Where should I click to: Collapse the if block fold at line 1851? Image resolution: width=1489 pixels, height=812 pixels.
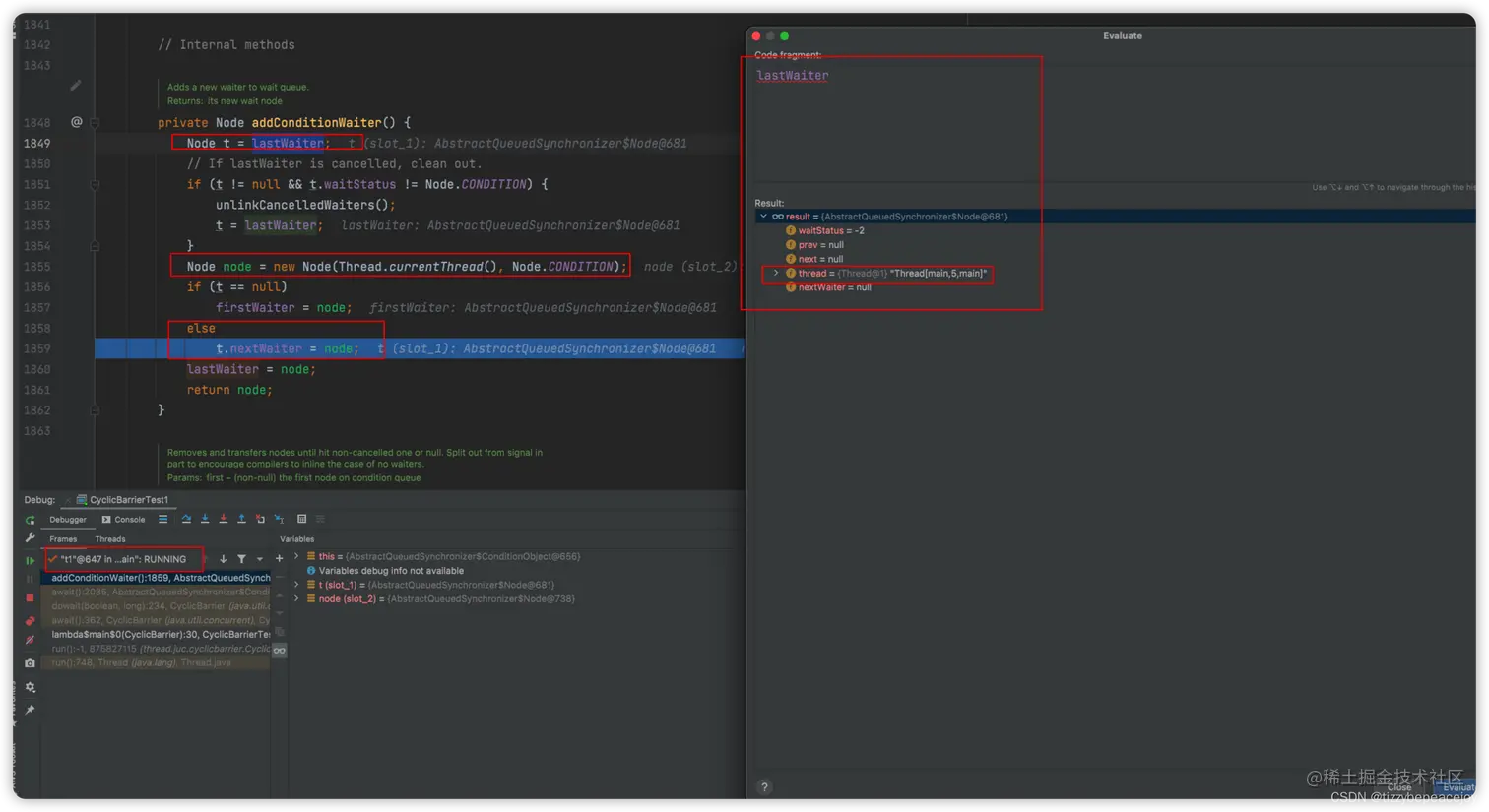[95, 184]
